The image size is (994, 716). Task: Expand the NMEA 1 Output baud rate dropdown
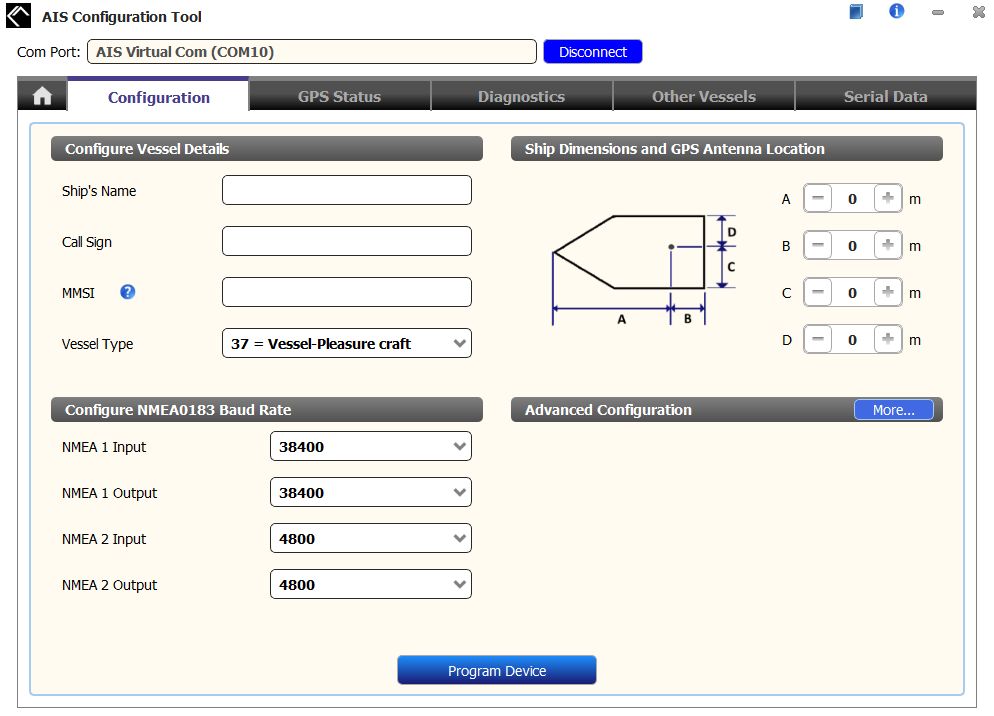point(370,492)
